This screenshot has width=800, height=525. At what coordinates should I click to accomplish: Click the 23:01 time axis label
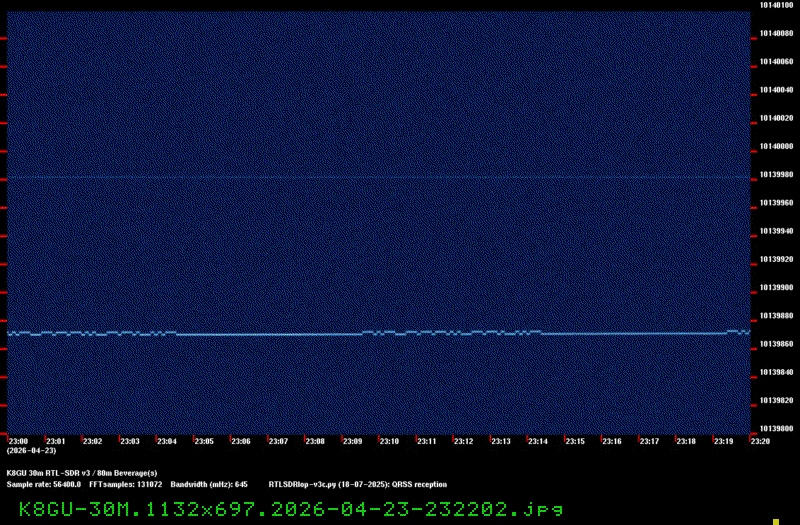click(x=56, y=441)
